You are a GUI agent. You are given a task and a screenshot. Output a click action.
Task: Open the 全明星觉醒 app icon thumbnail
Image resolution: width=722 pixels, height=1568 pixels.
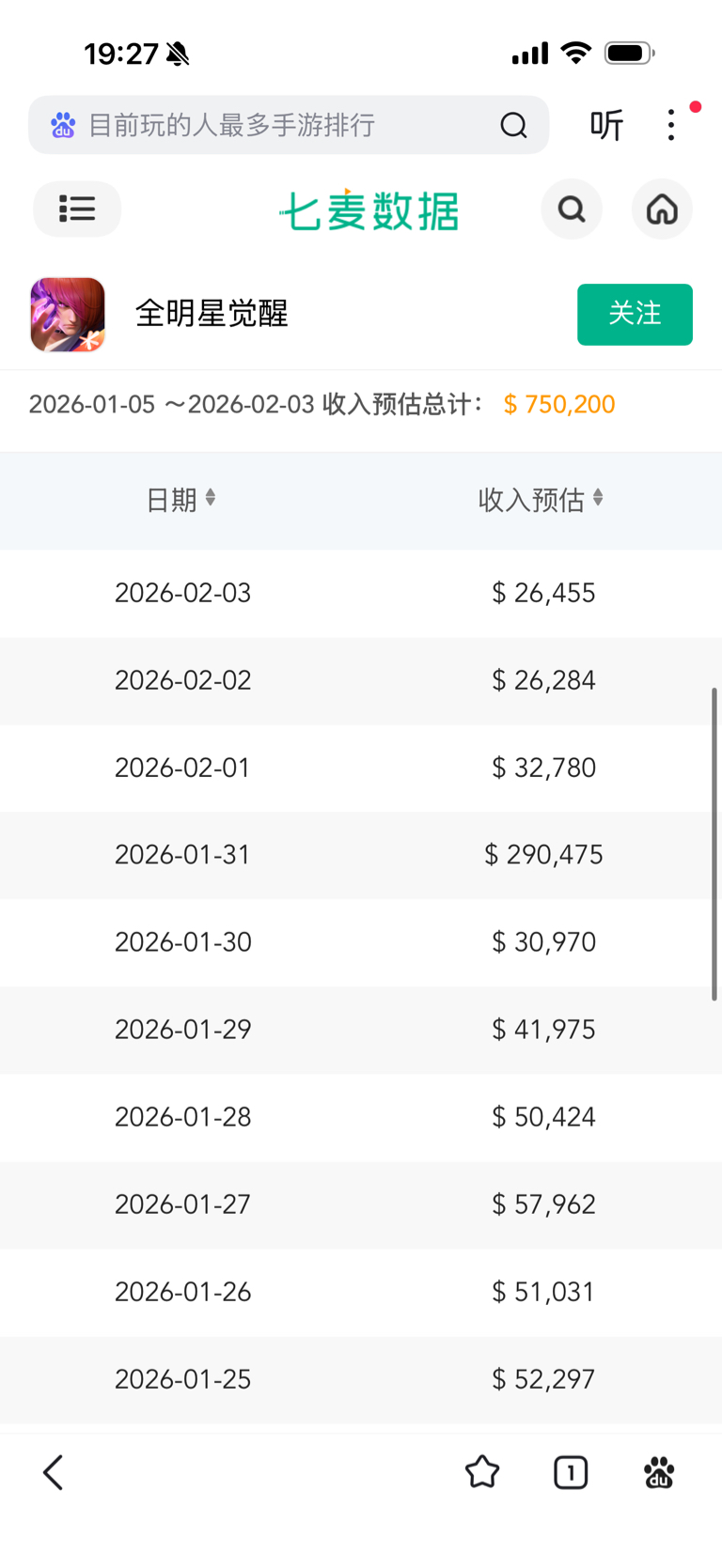click(68, 315)
